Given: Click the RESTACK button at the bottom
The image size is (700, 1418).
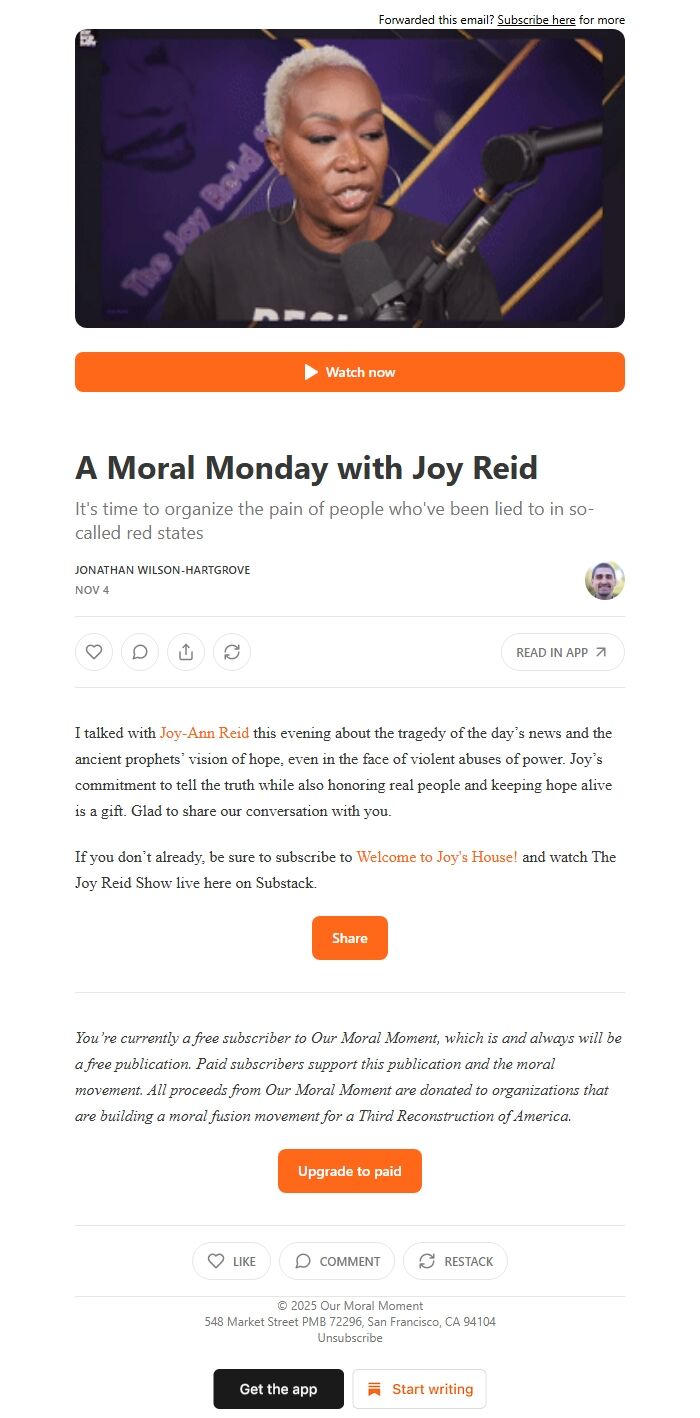Looking at the screenshot, I should click(x=455, y=1261).
